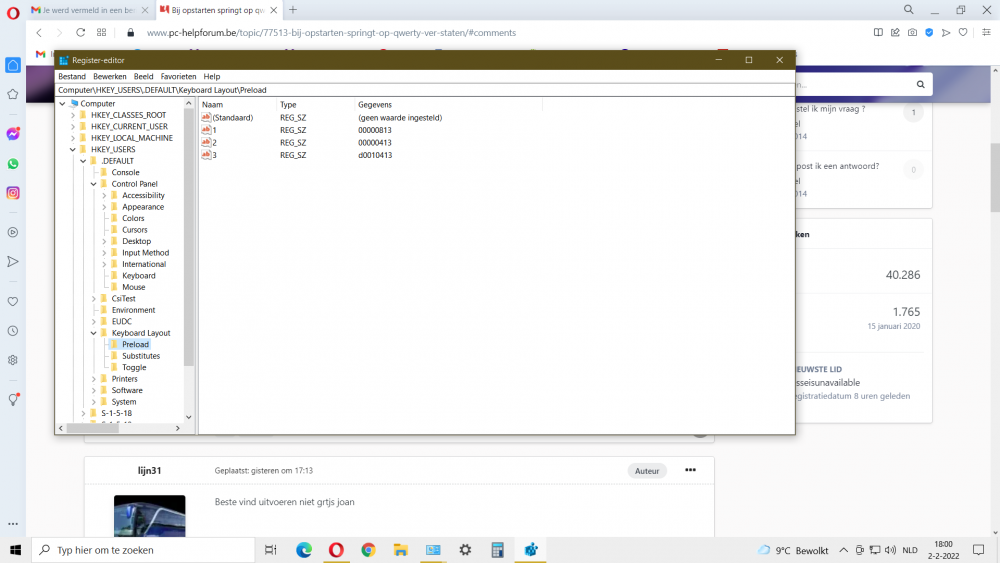
Task: Expand the HKEY_CURRENT_USER node
Action: click(x=73, y=126)
